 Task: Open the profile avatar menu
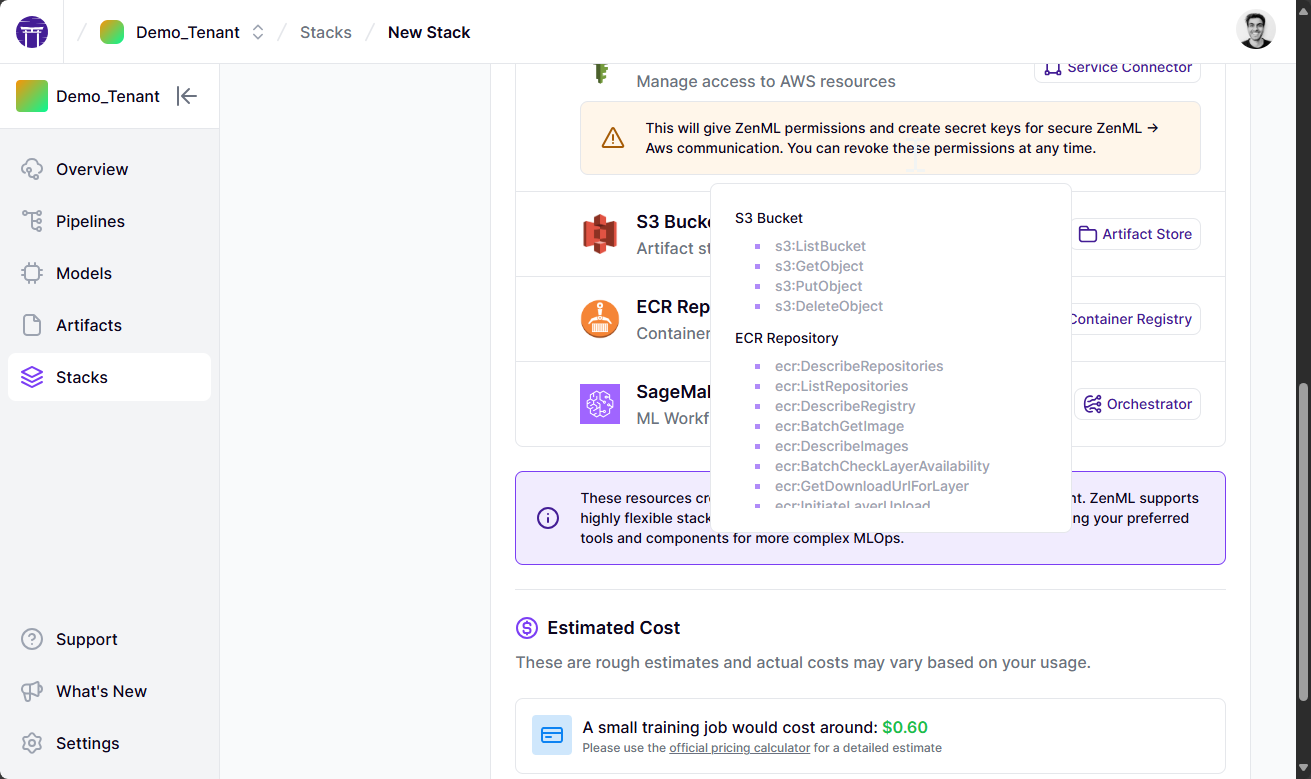click(x=1256, y=29)
